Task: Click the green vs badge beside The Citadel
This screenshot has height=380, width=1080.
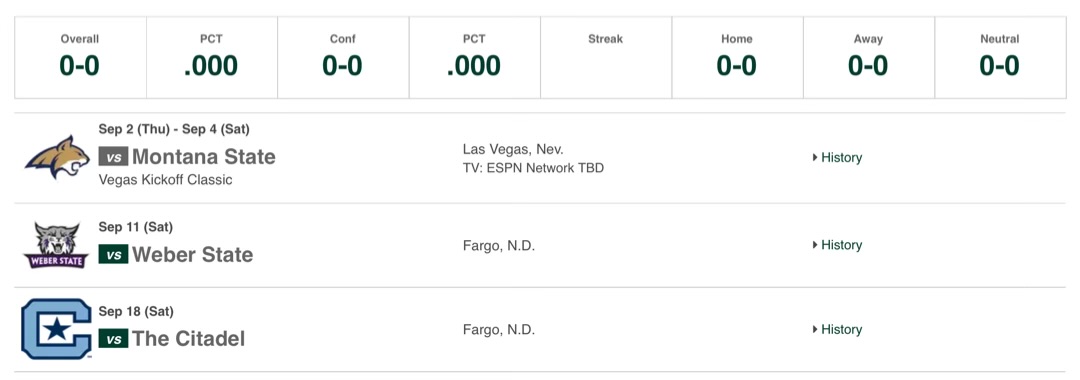Action: pos(113,339)
